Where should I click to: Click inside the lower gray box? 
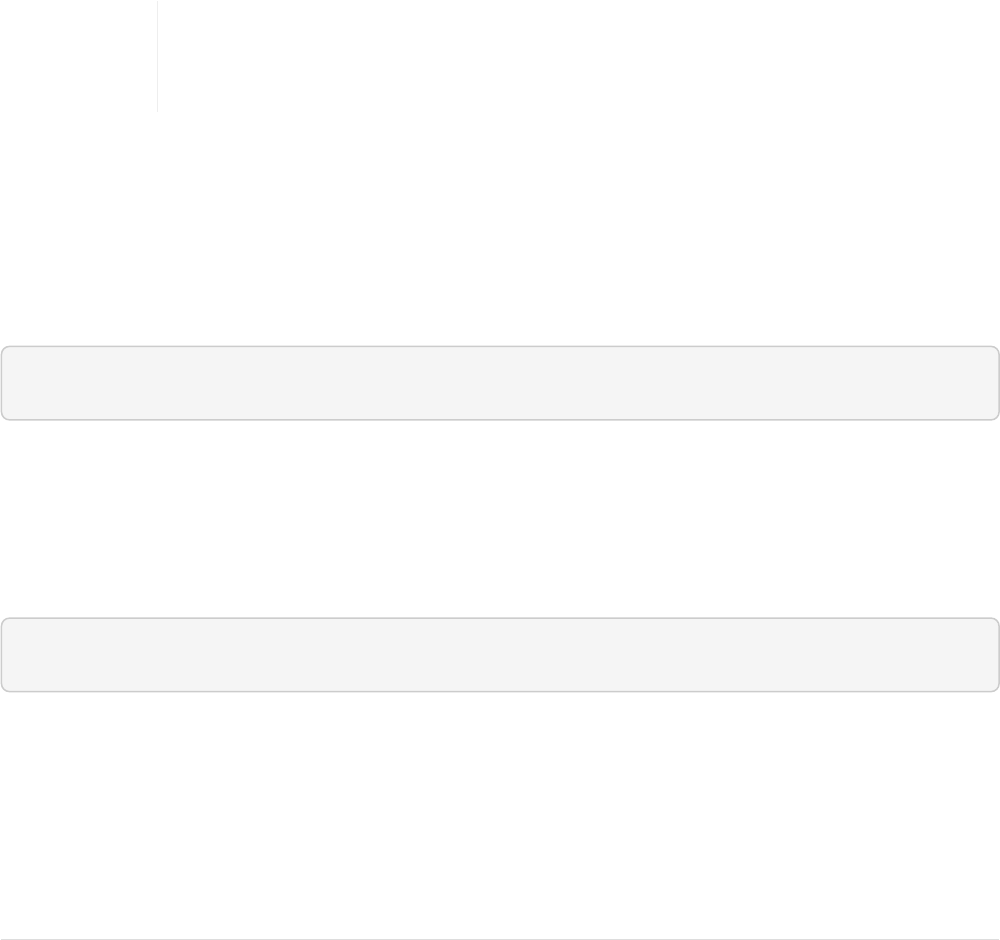[500, 655]
